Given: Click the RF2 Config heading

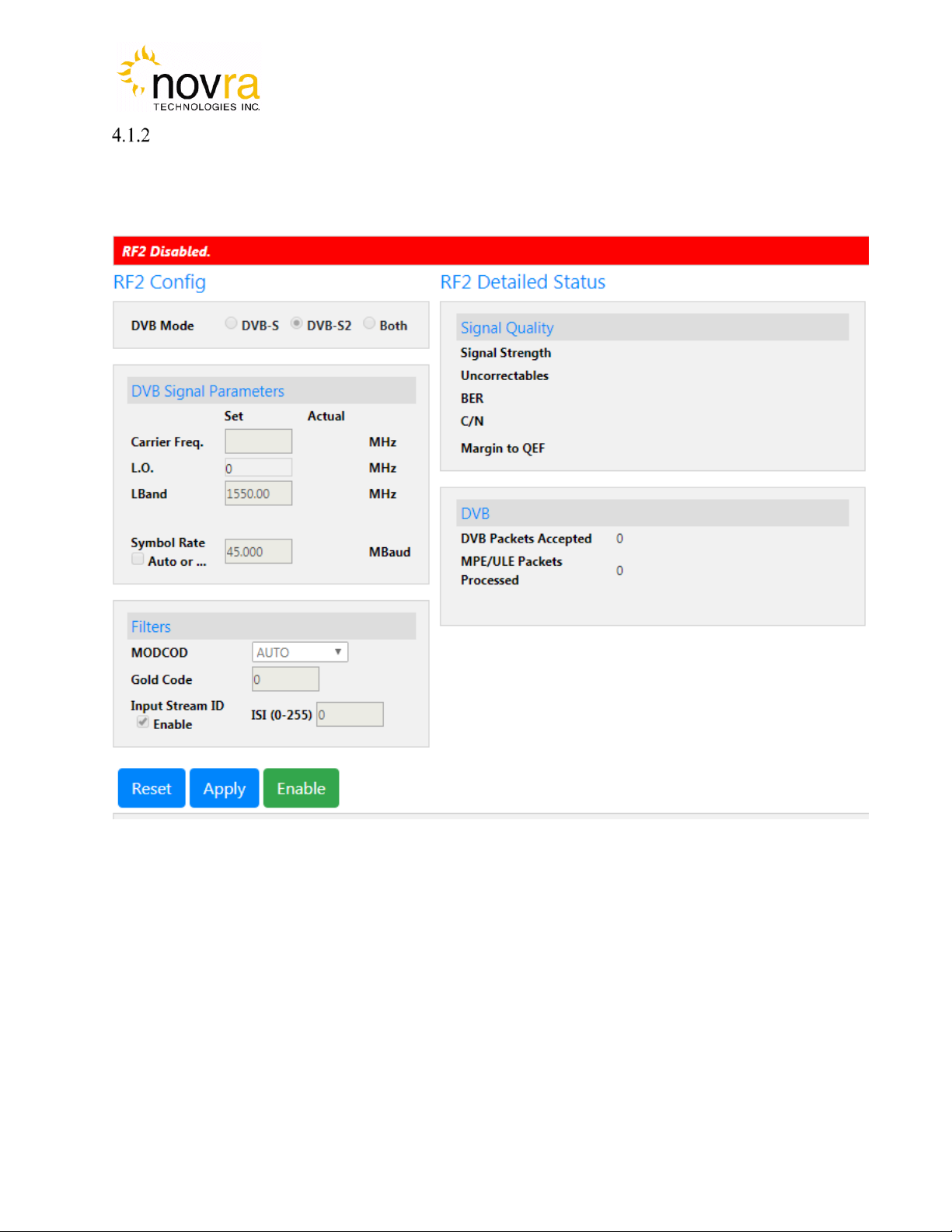Looking at the screenshot, I should [159, 282].
